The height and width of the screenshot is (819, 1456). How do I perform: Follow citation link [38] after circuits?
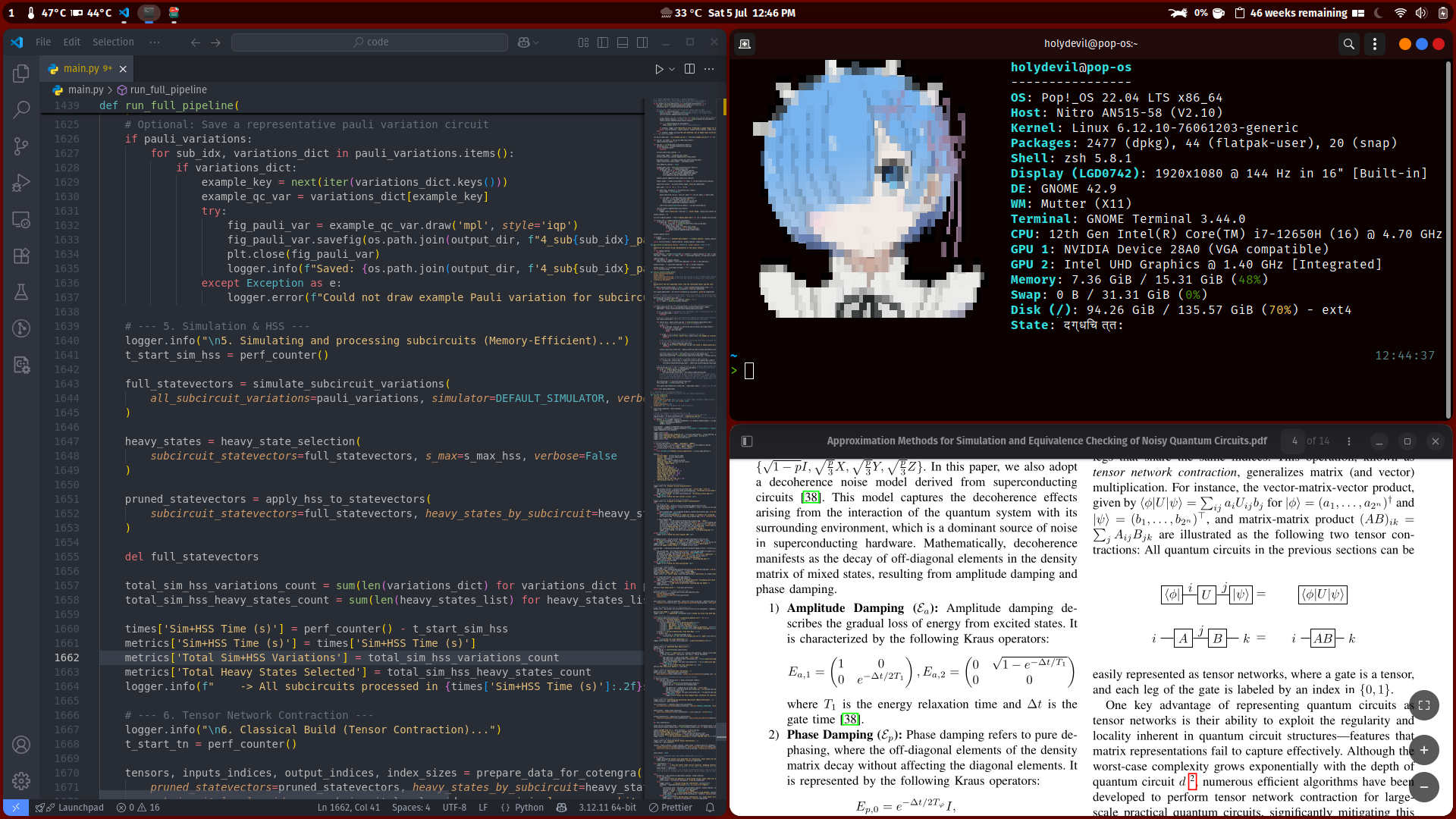tap(811, 497)
